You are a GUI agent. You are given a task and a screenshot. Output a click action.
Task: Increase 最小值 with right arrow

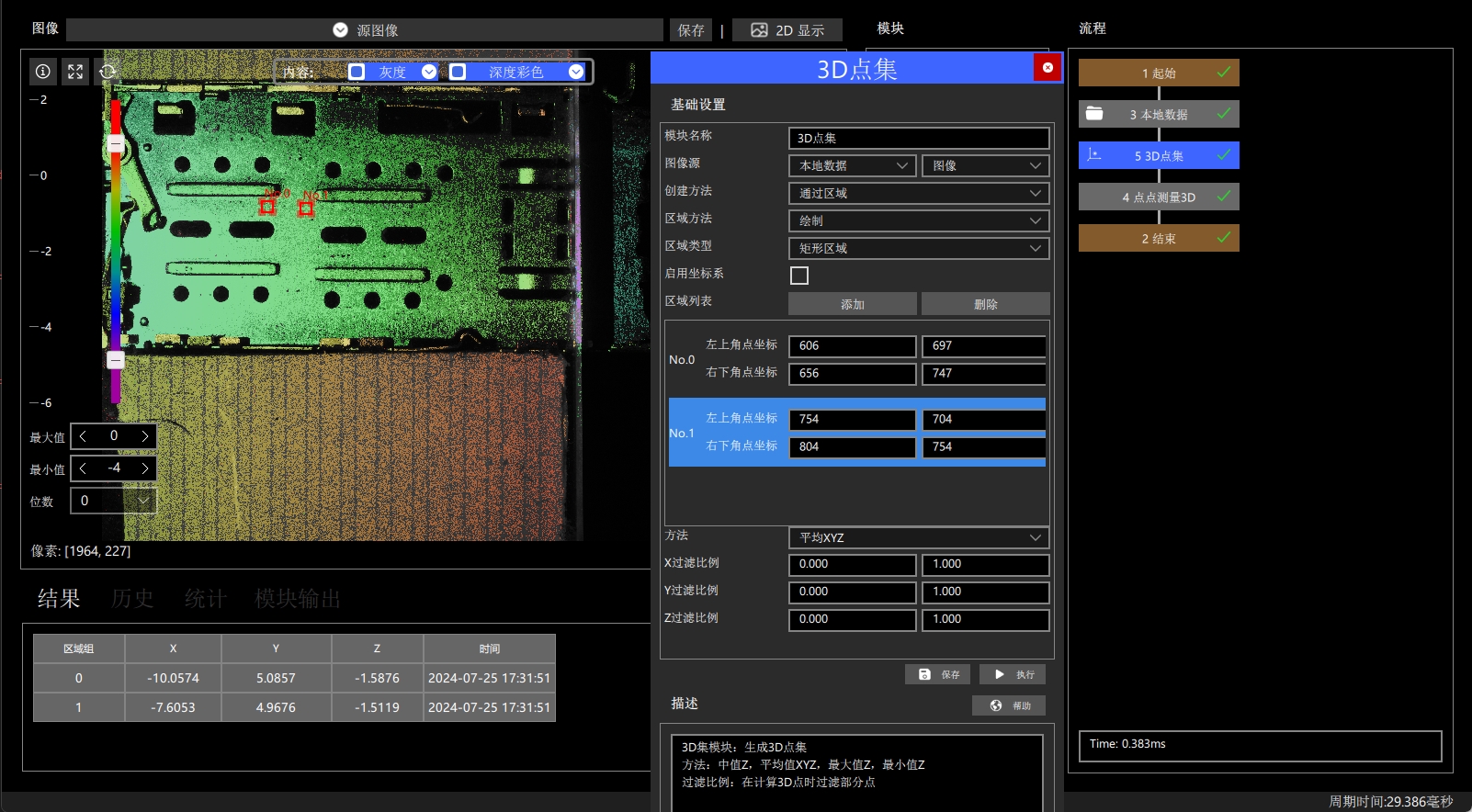click(144, 468)
